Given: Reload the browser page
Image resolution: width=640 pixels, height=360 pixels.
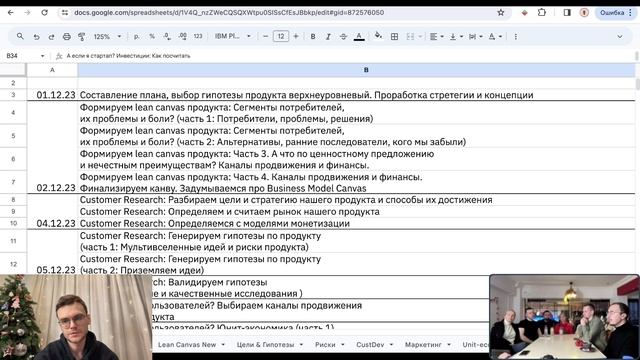Looking at the screenshot, I should (x=44, y=13).
